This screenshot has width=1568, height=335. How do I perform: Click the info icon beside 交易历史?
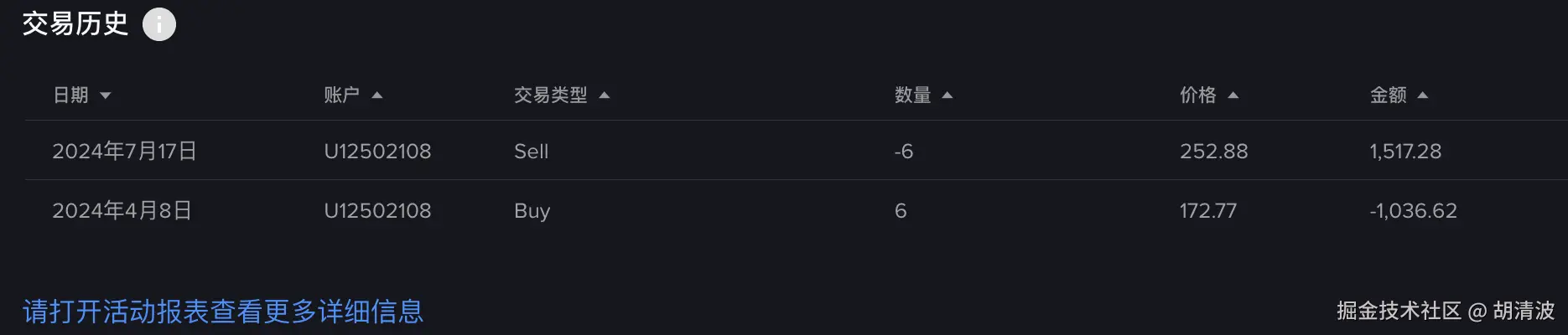coord(159,24)
